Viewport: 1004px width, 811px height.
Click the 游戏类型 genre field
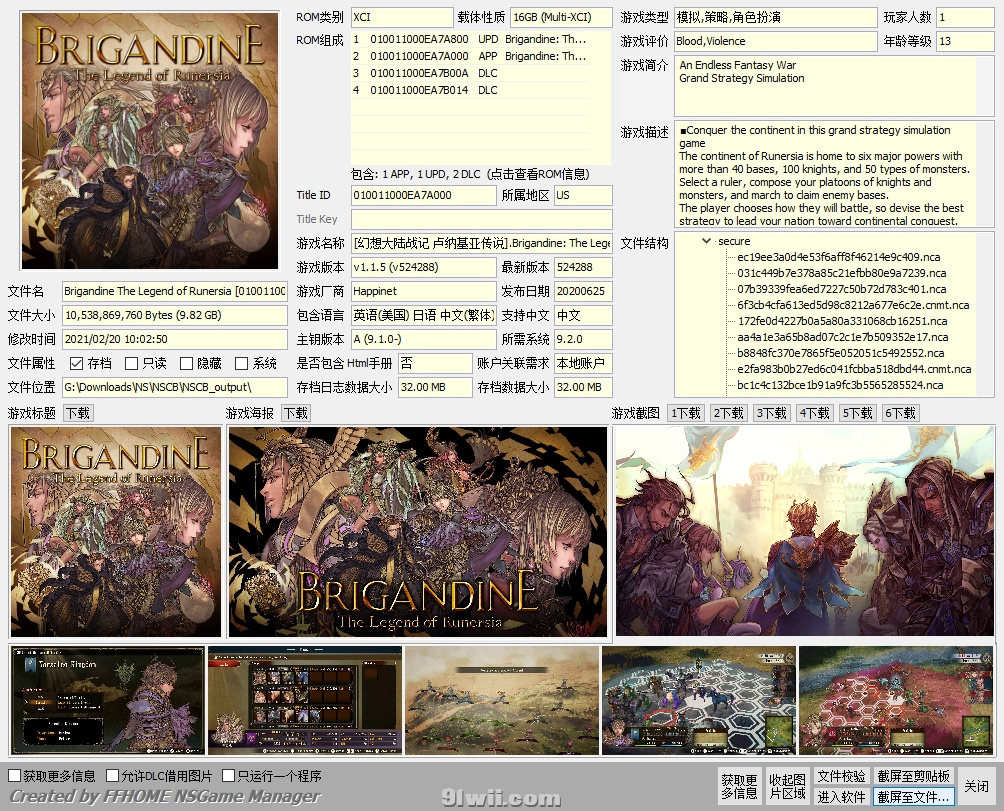coord(775,17)
